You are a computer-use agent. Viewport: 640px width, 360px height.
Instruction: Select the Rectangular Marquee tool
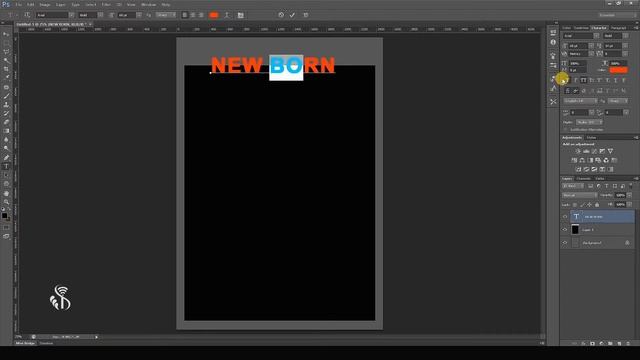click(6, 43)
